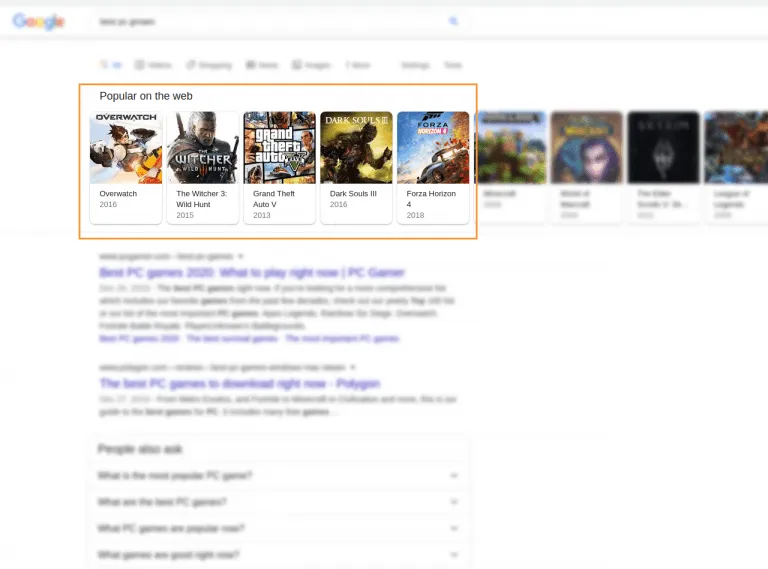Switch to the Videos results tab

pyautogui.click(x=153, y=65)
